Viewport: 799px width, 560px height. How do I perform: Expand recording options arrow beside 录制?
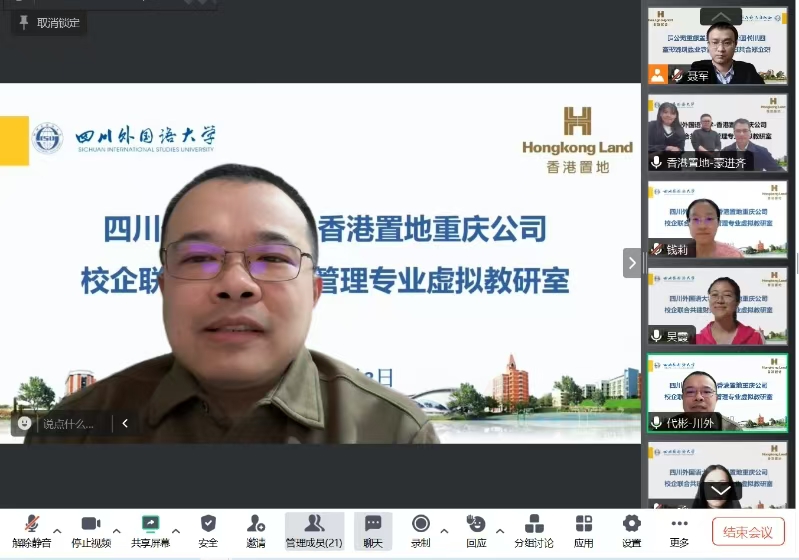pos(444,531)
